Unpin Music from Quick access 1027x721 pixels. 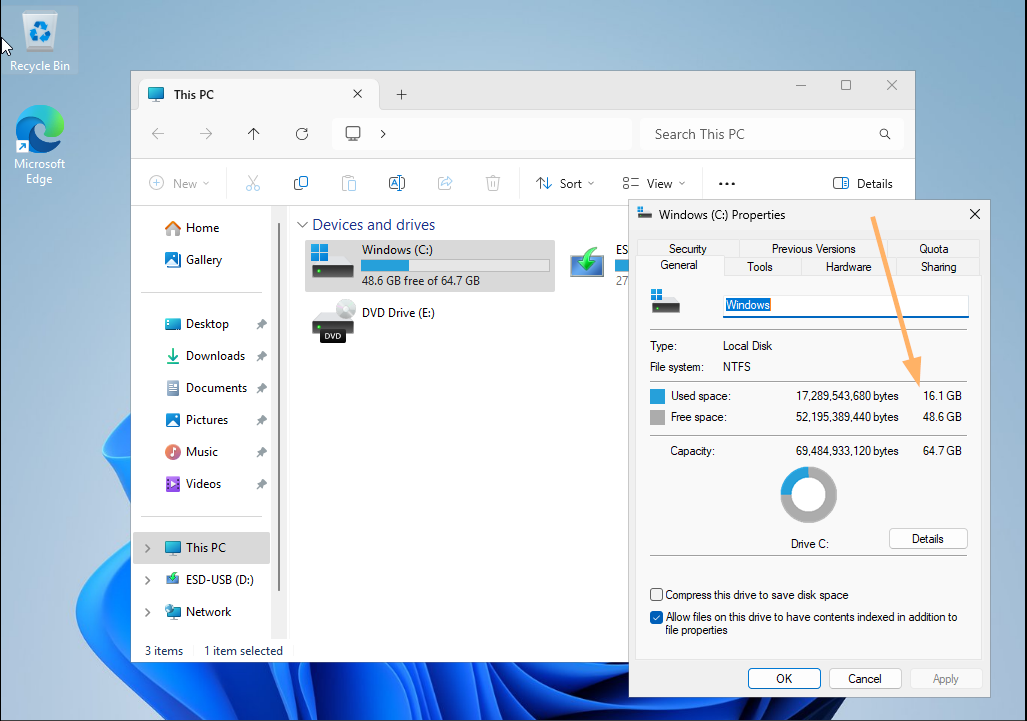pyautogui.click(x=261, y=452)
